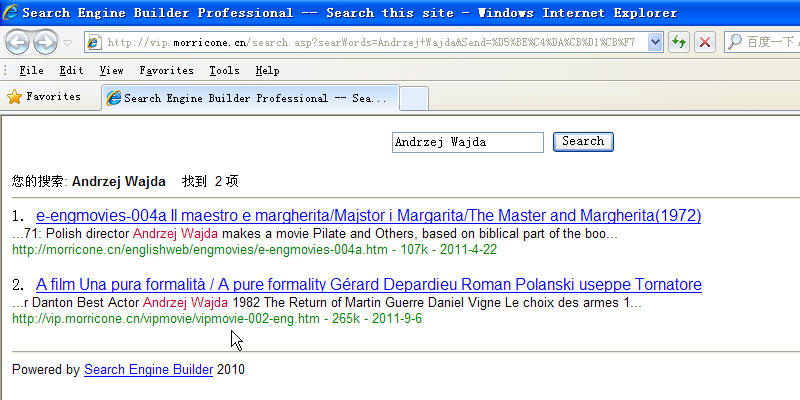Click the browser Back arrow button

coord(17,43)
